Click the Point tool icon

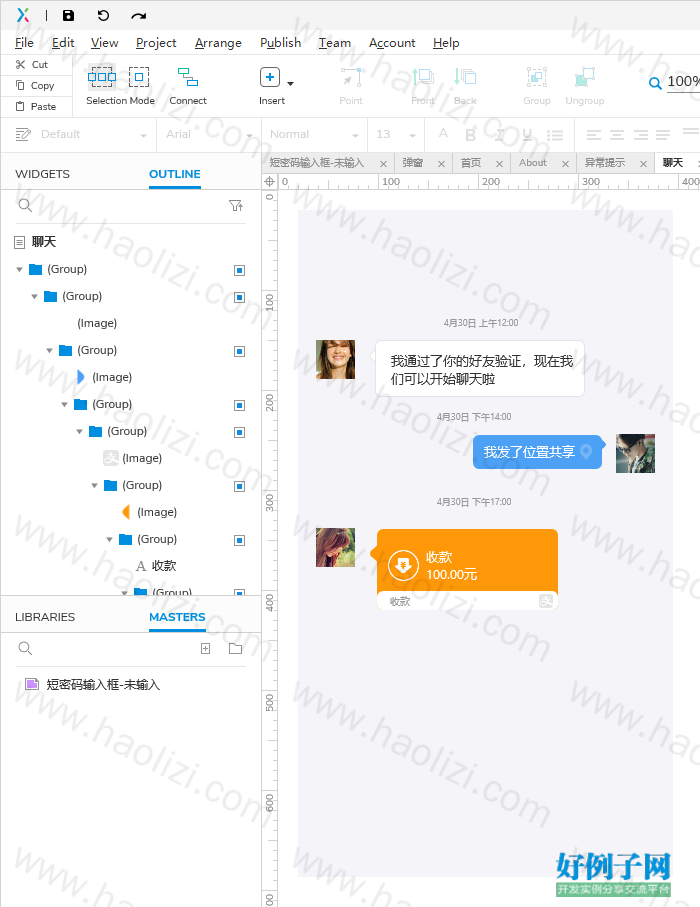pyautogui.click(x=351, y=77)
